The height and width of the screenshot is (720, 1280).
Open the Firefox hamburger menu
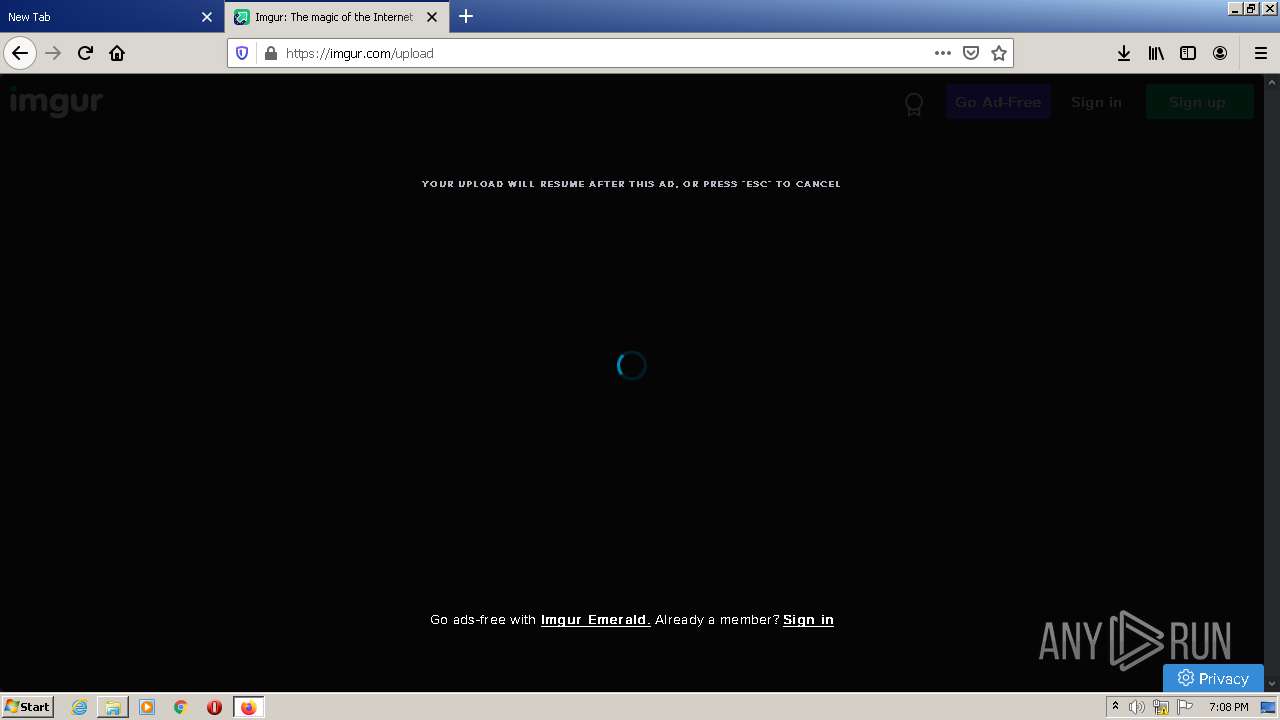tap(1260, 53)
